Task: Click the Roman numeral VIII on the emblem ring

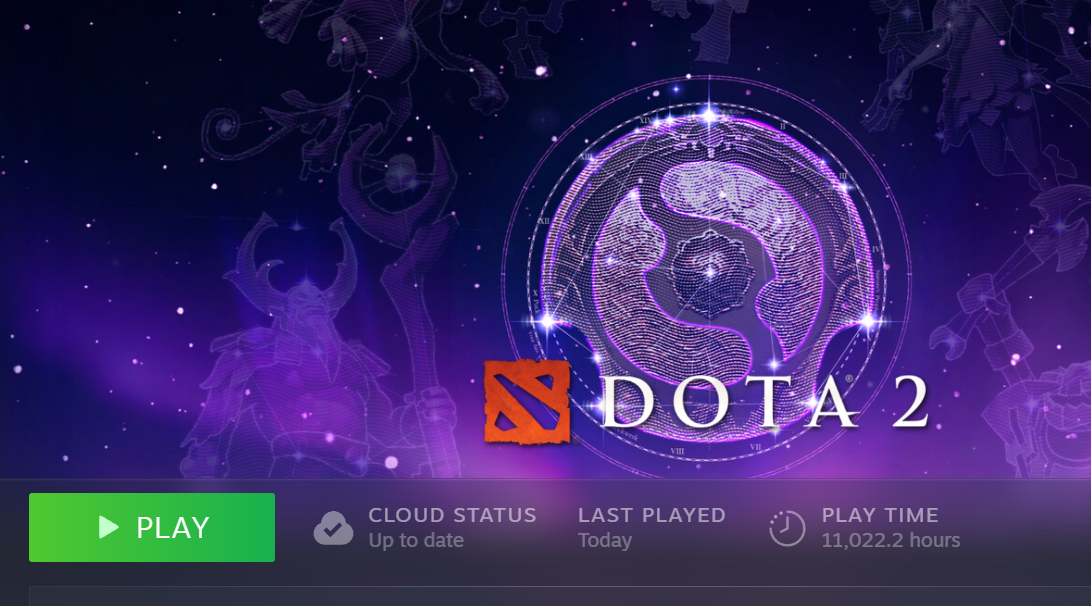Action: click(x=677, y=452)
